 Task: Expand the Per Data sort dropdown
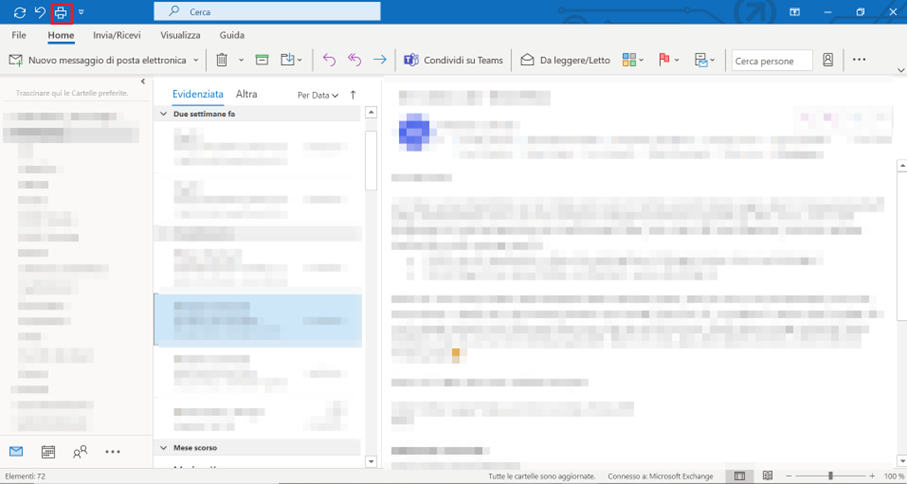[x=318, y=95]
